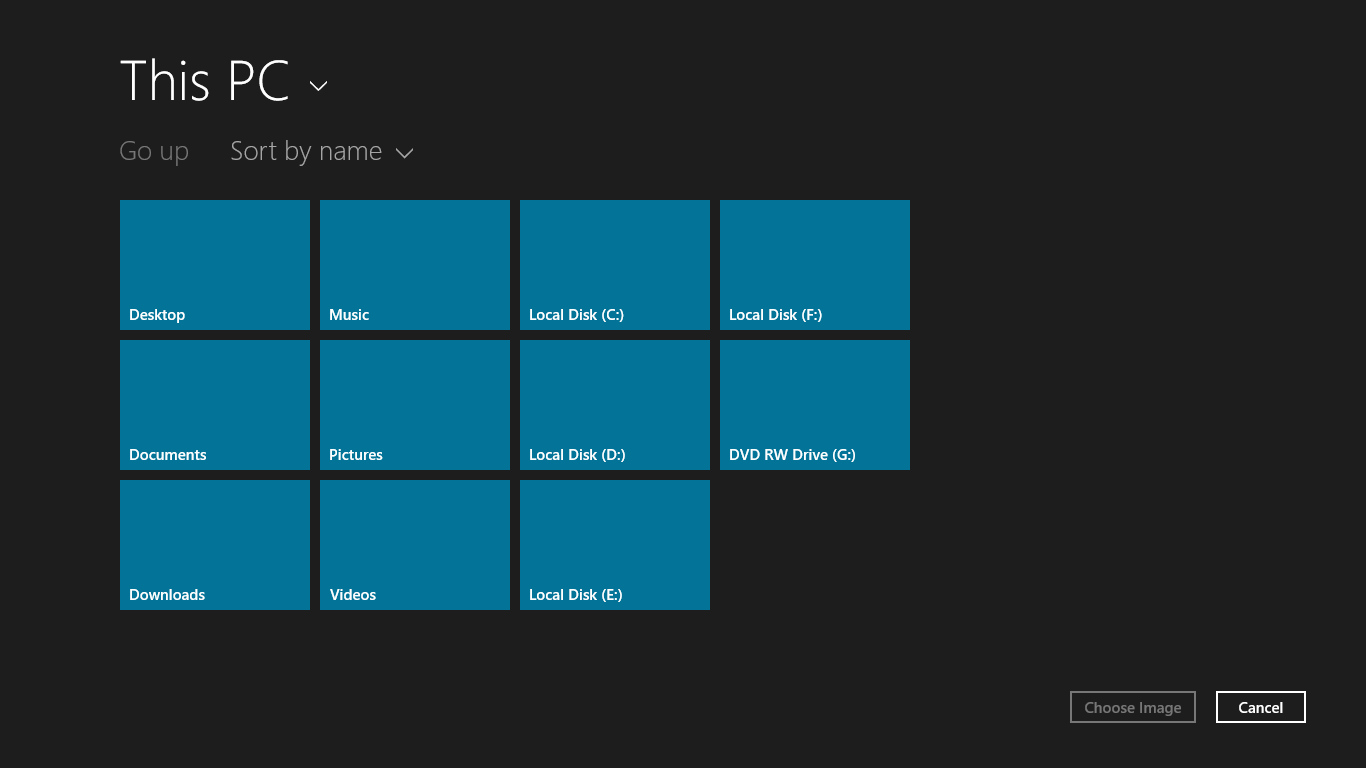
Task: Expand the chevron next to This PC heading
Action: [x=318, y=86]
